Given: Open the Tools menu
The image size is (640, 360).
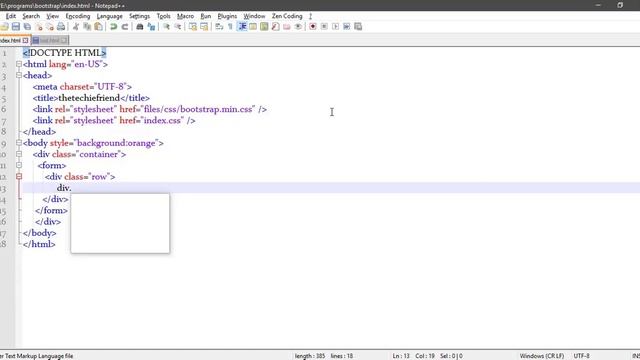Looking at the screenshot, I should (x=163, y=16).
